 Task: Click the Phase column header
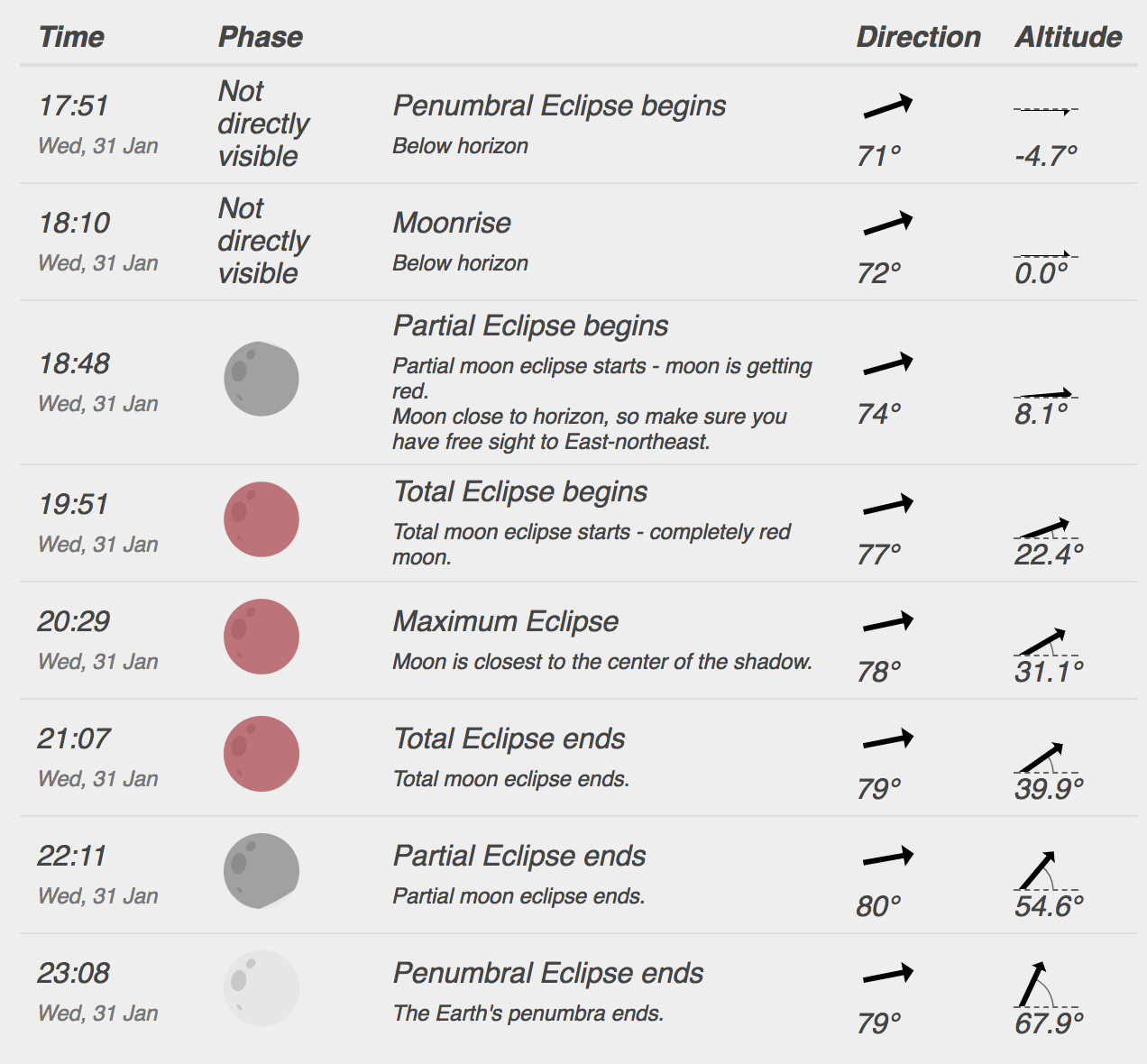coord(261,37)
